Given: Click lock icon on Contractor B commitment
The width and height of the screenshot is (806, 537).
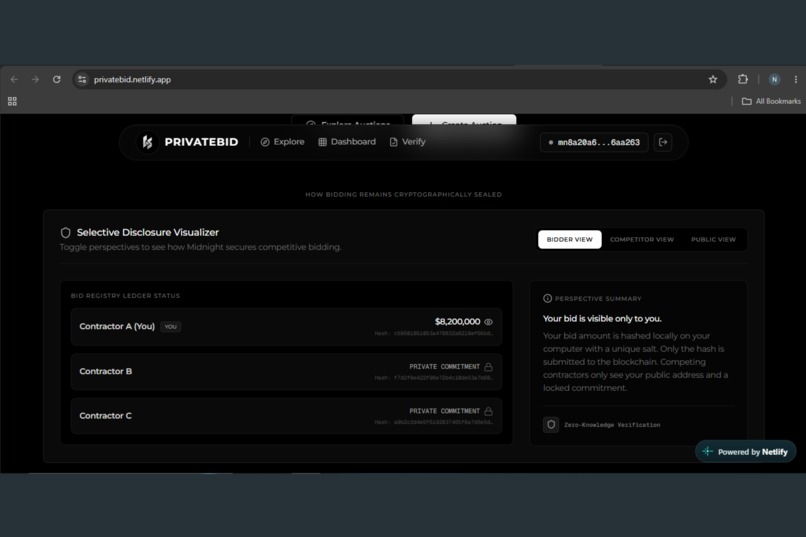Looking at the screenshot, I should 488,366.
